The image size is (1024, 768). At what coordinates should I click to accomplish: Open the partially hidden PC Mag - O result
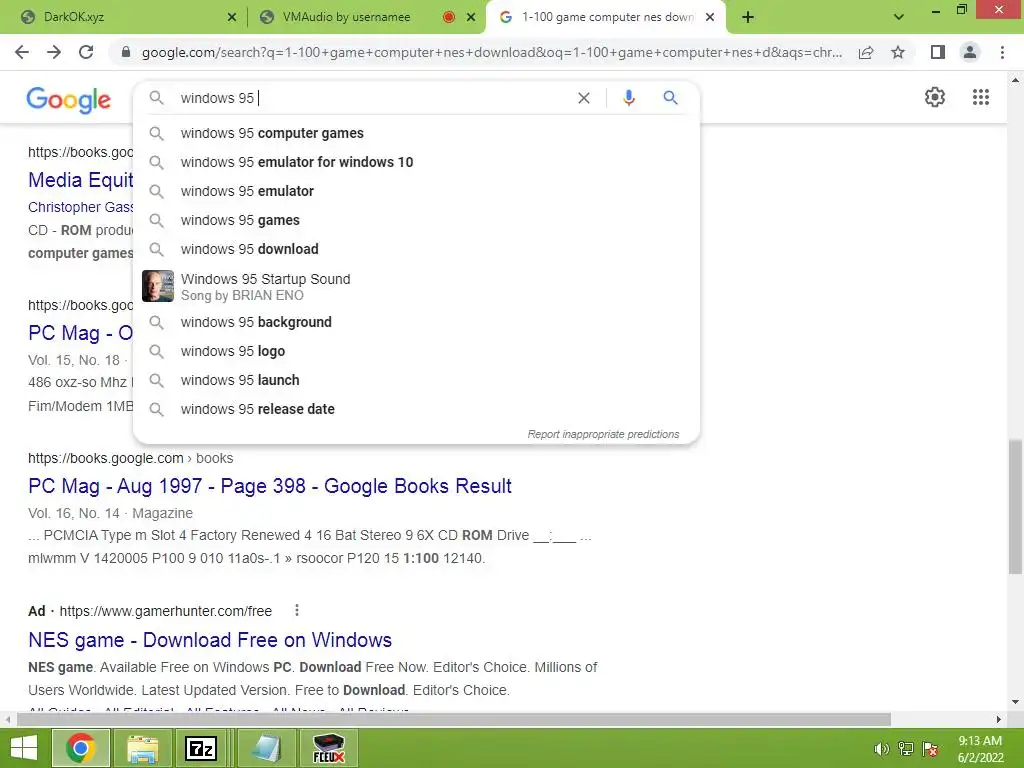point(80,333)
